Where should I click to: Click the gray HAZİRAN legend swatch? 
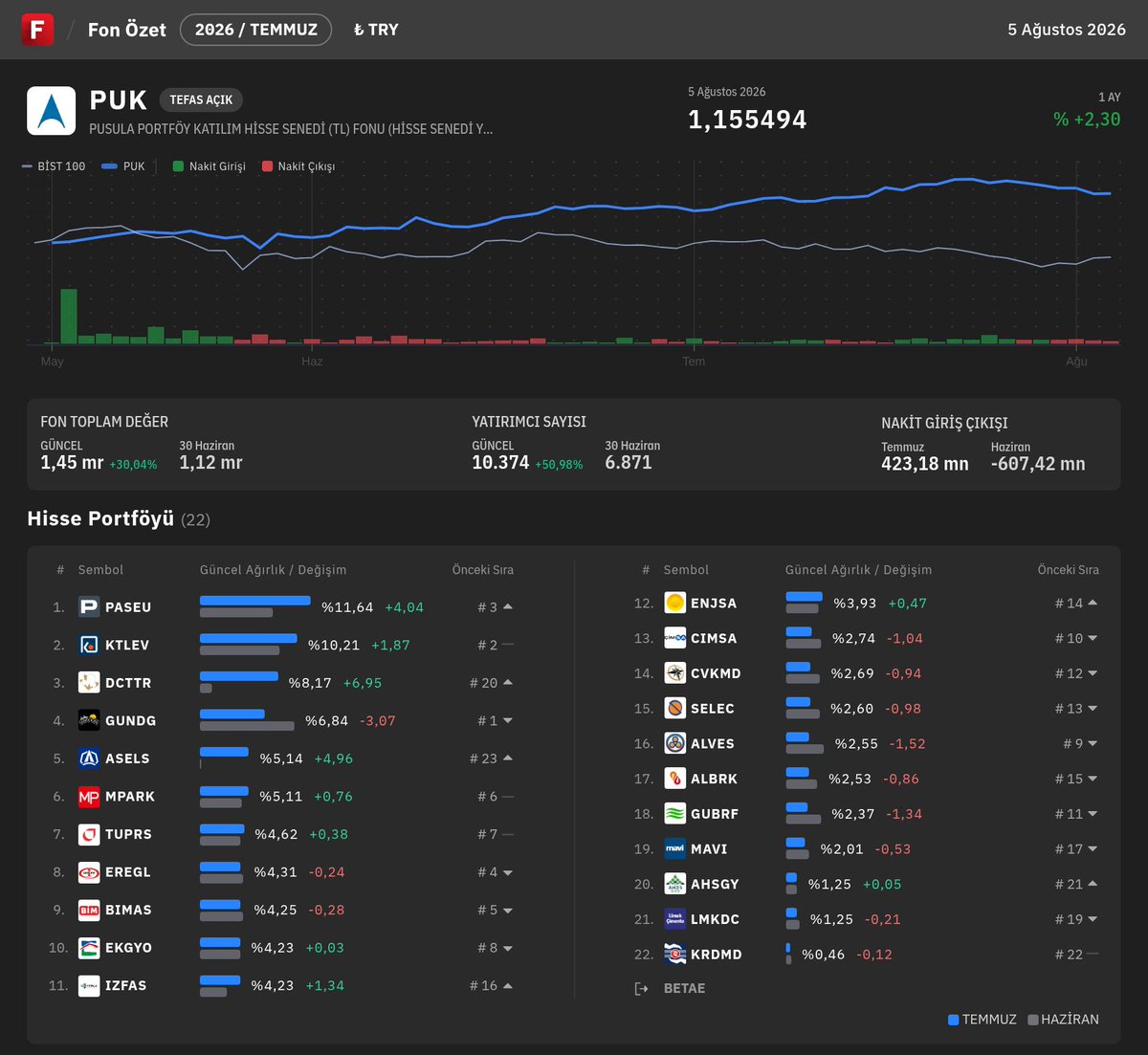[1032, 1020]
